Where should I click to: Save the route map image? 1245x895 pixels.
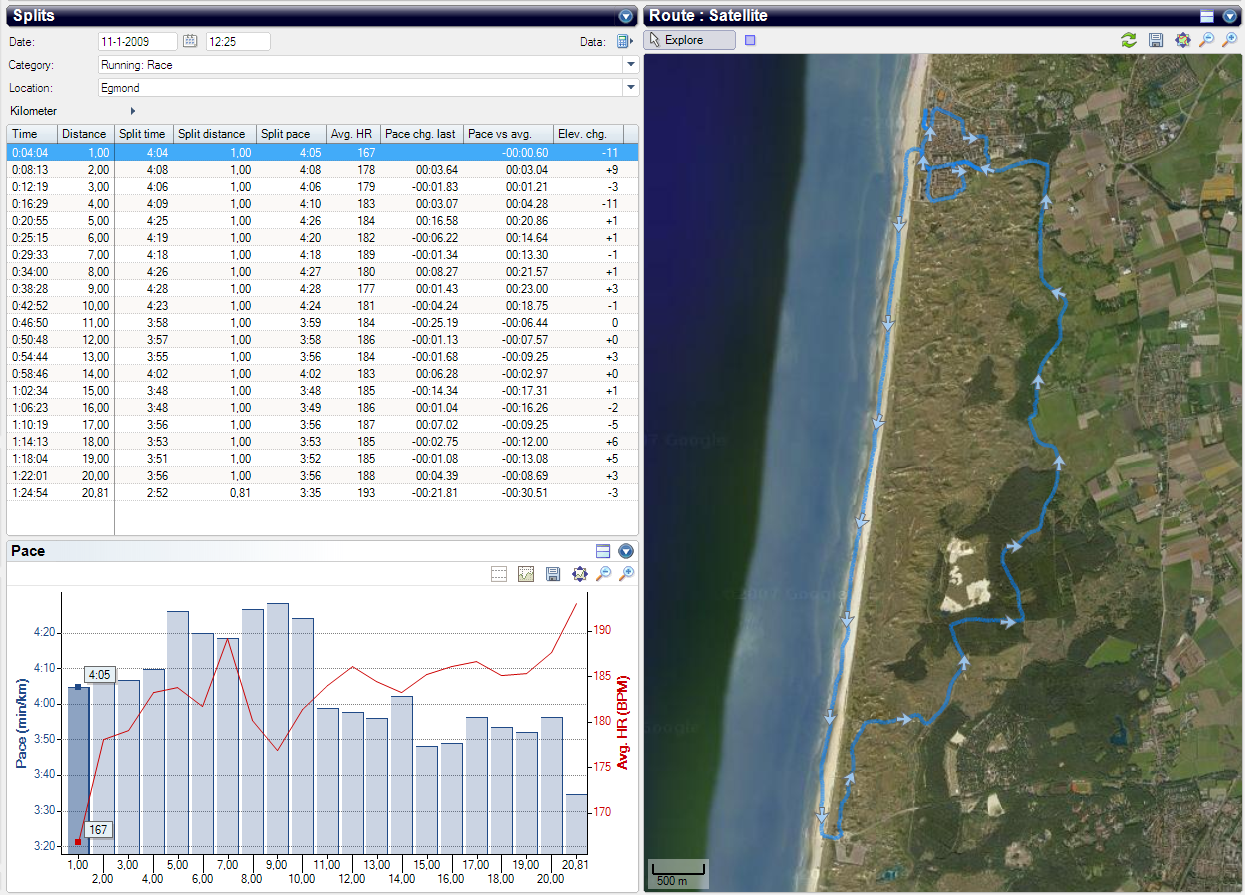(1156, 40)
